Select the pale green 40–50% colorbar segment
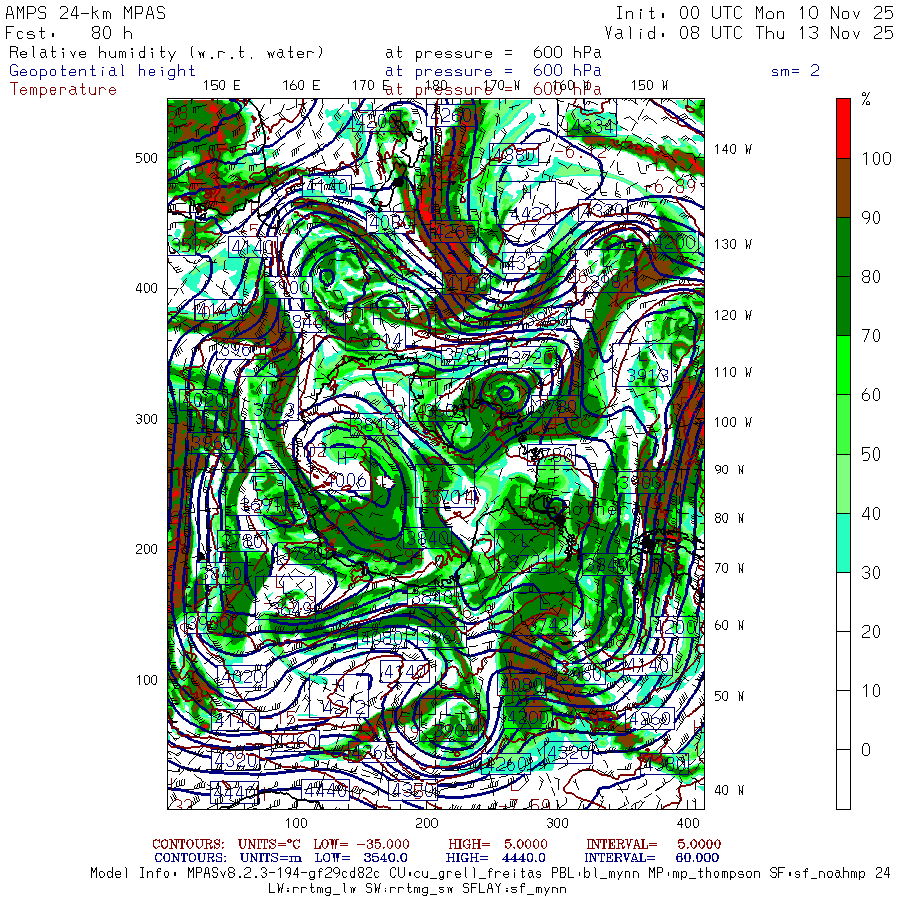The image size is (900, 900). coord(843,483)
